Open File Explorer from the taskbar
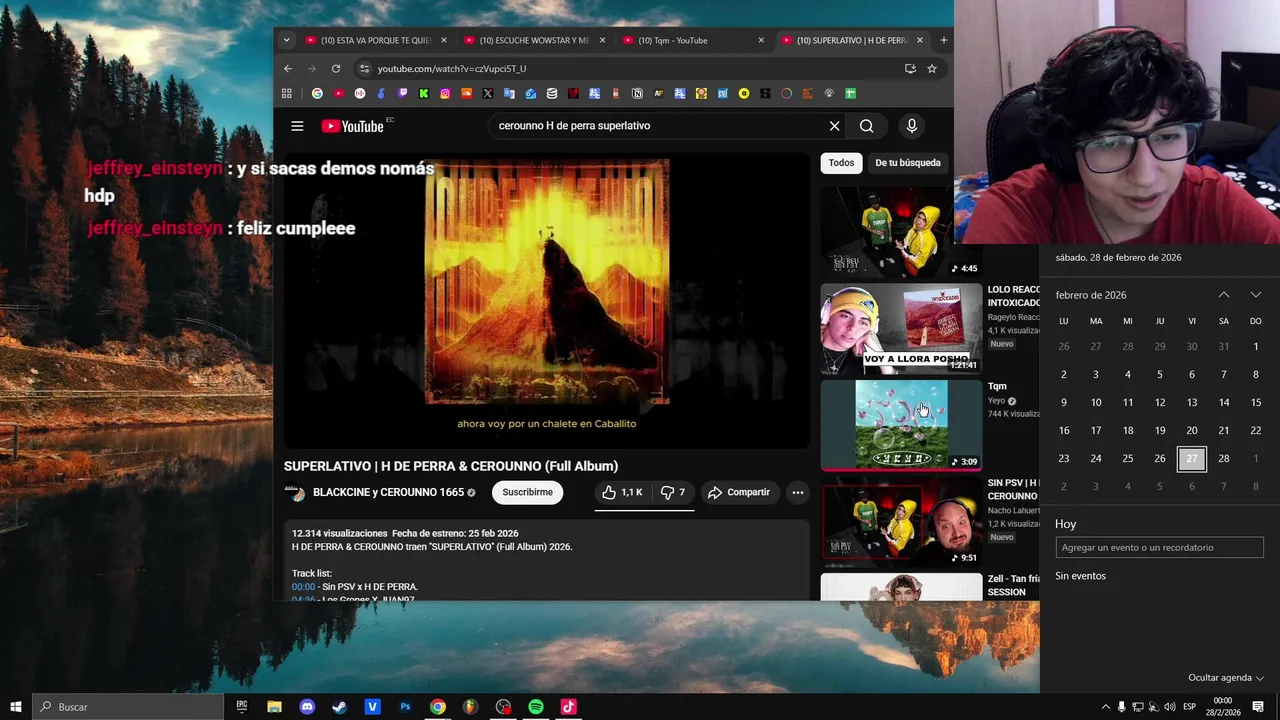The image size is (1280, 720). 274,707
